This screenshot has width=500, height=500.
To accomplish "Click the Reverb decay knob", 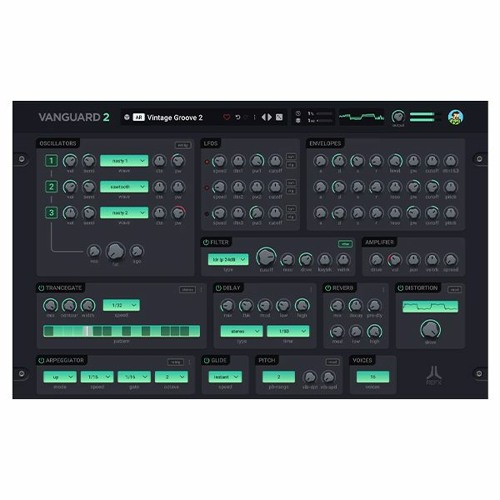I will [x=356, y=305].
